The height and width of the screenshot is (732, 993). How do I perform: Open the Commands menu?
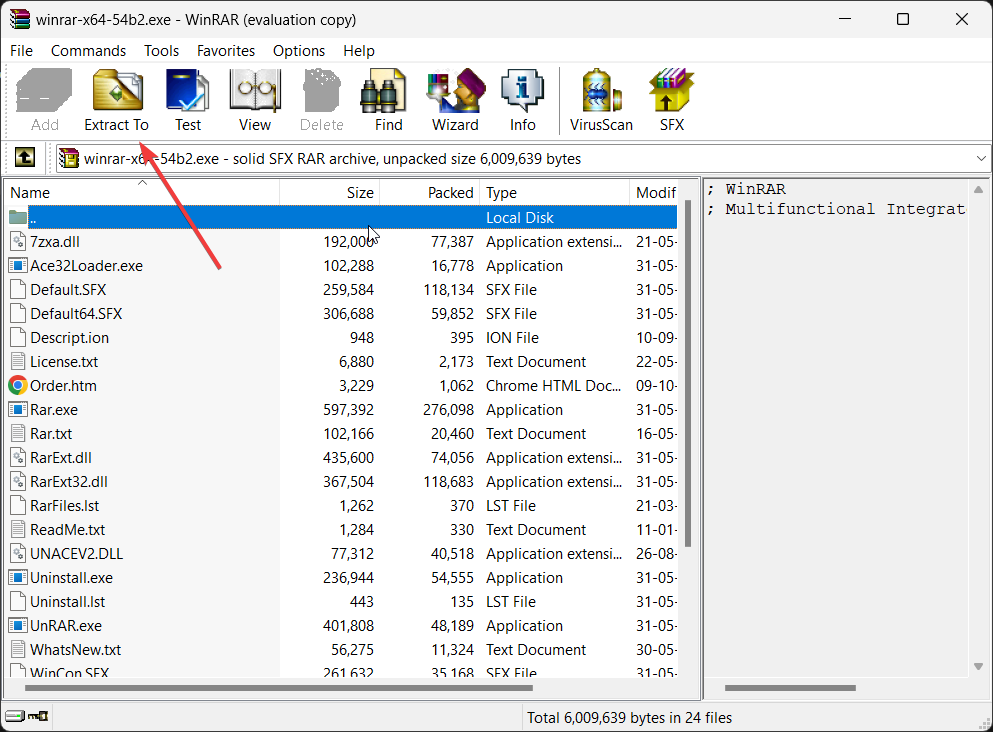point(88,51)
